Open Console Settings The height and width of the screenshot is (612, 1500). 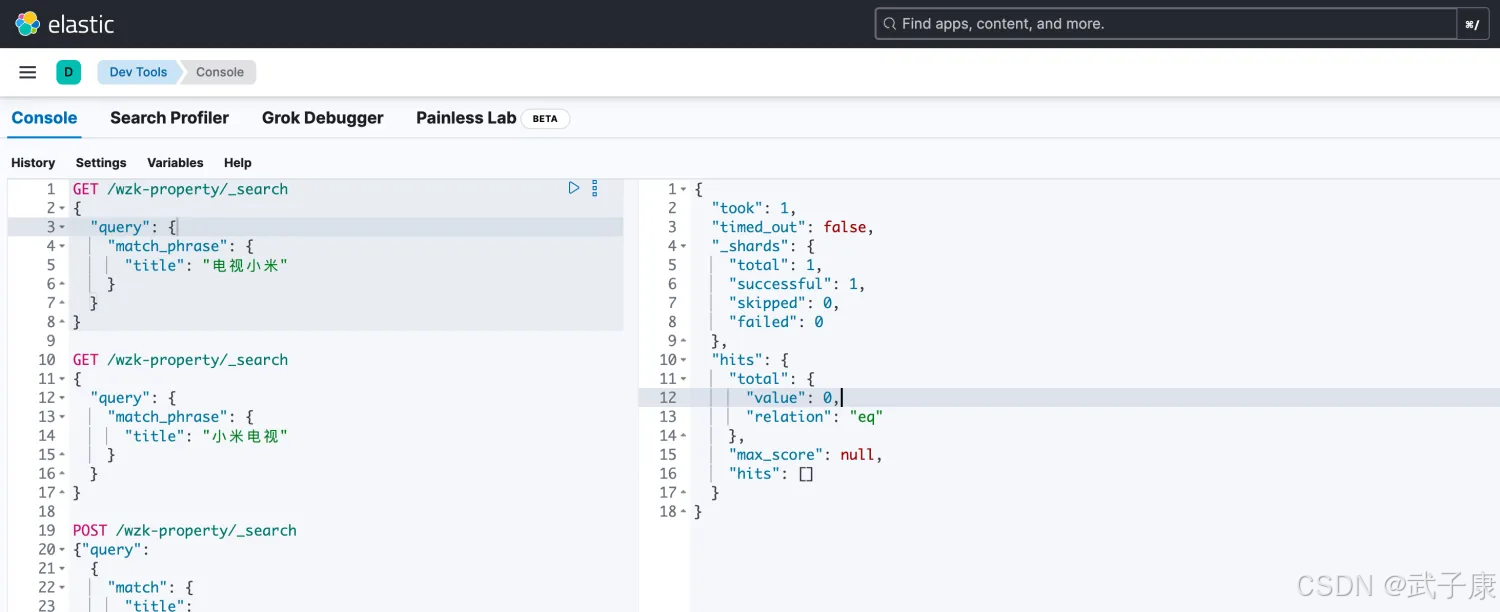[x=101, y=163]
